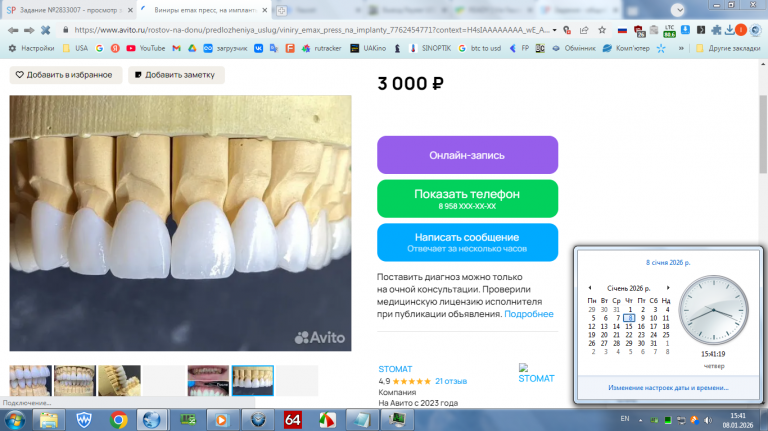The image size is (768, 431).
Task: Show hidden tray icons arrow
Action: point(640,420)
